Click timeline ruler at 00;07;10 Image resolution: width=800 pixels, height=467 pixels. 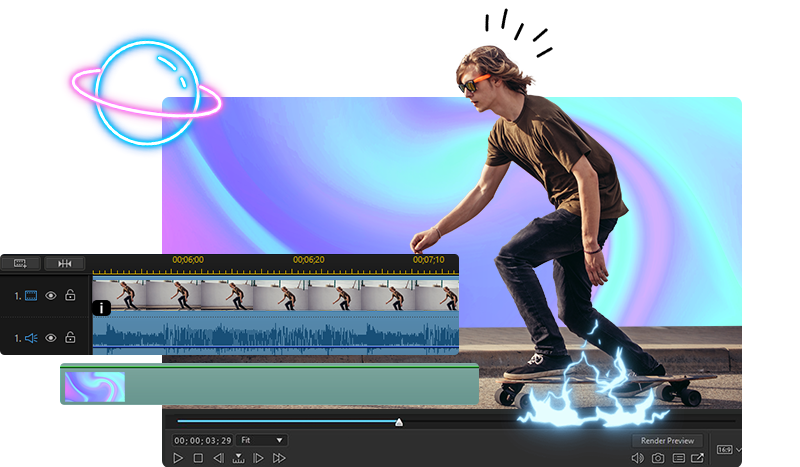click(x=429, y=260)
